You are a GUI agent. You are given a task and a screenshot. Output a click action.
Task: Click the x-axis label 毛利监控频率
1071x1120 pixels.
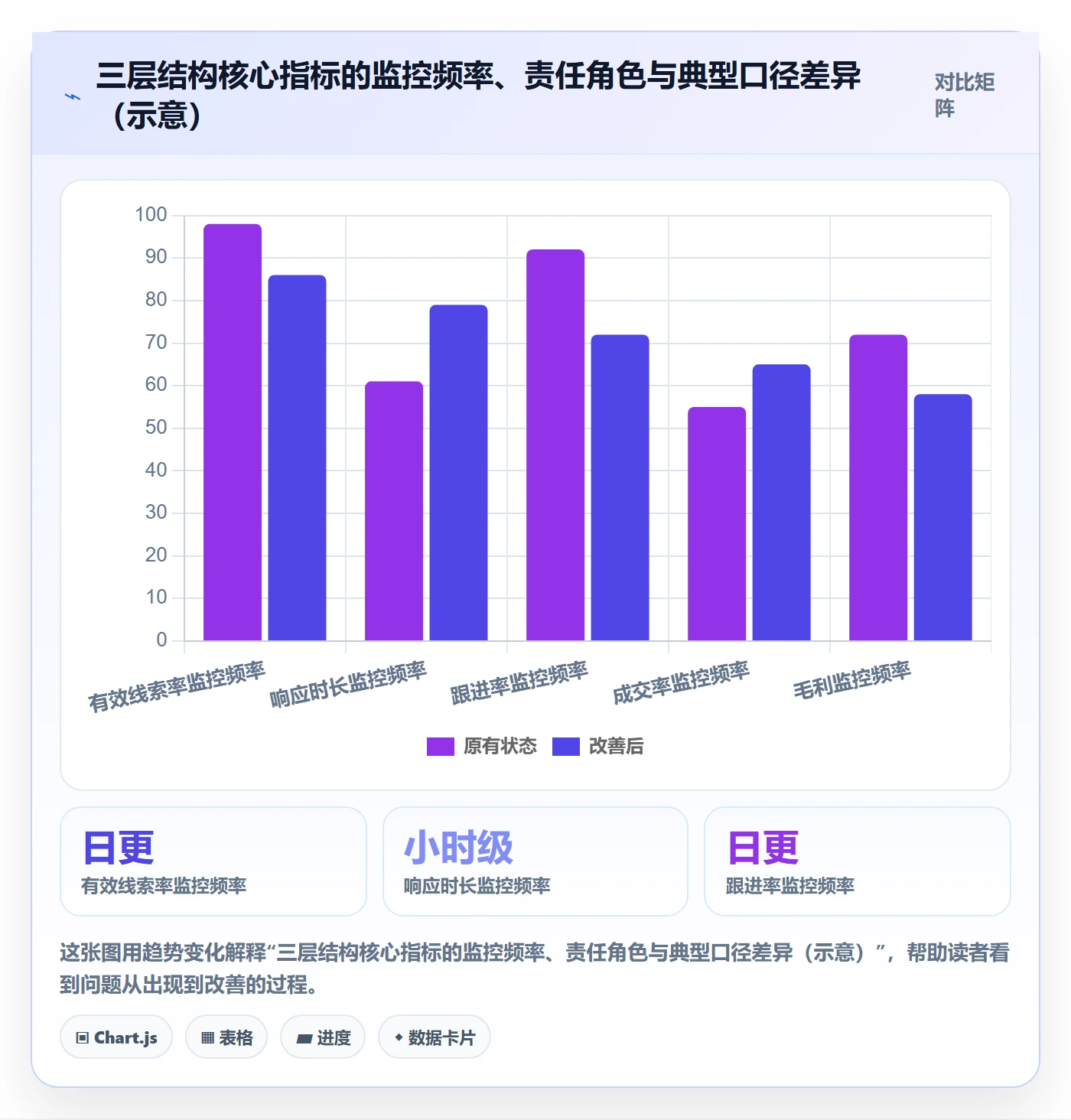pyautogui.click(x=852, y=679)
